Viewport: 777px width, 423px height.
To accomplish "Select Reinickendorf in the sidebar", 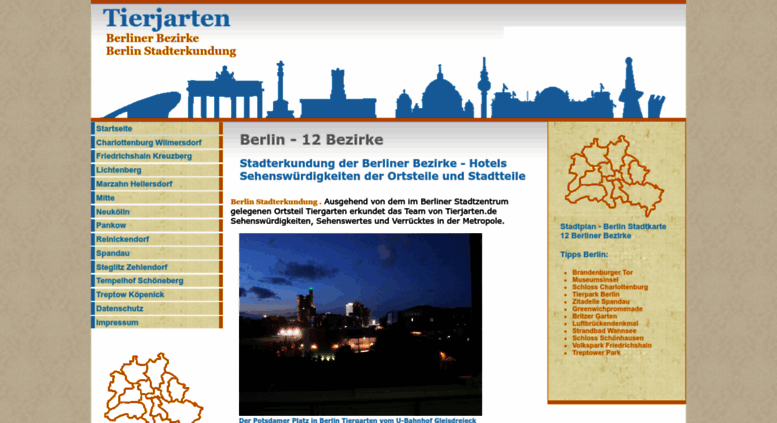I will [157, 239].
